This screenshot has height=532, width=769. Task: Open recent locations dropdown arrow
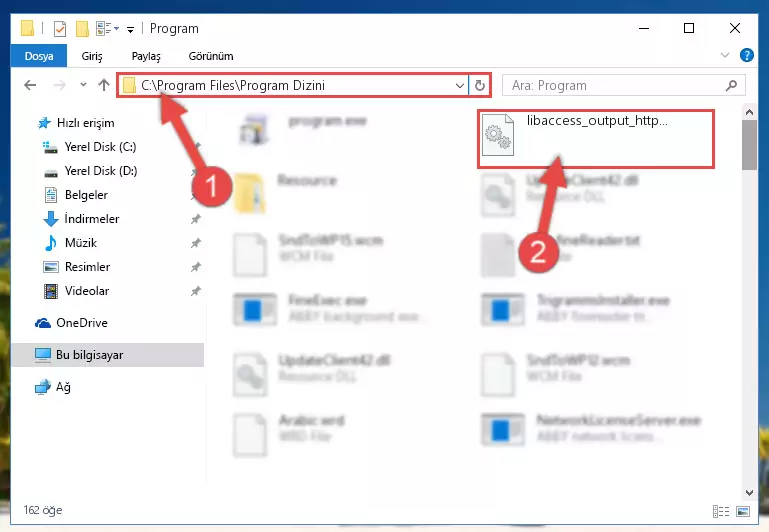[x=83, y=85]
